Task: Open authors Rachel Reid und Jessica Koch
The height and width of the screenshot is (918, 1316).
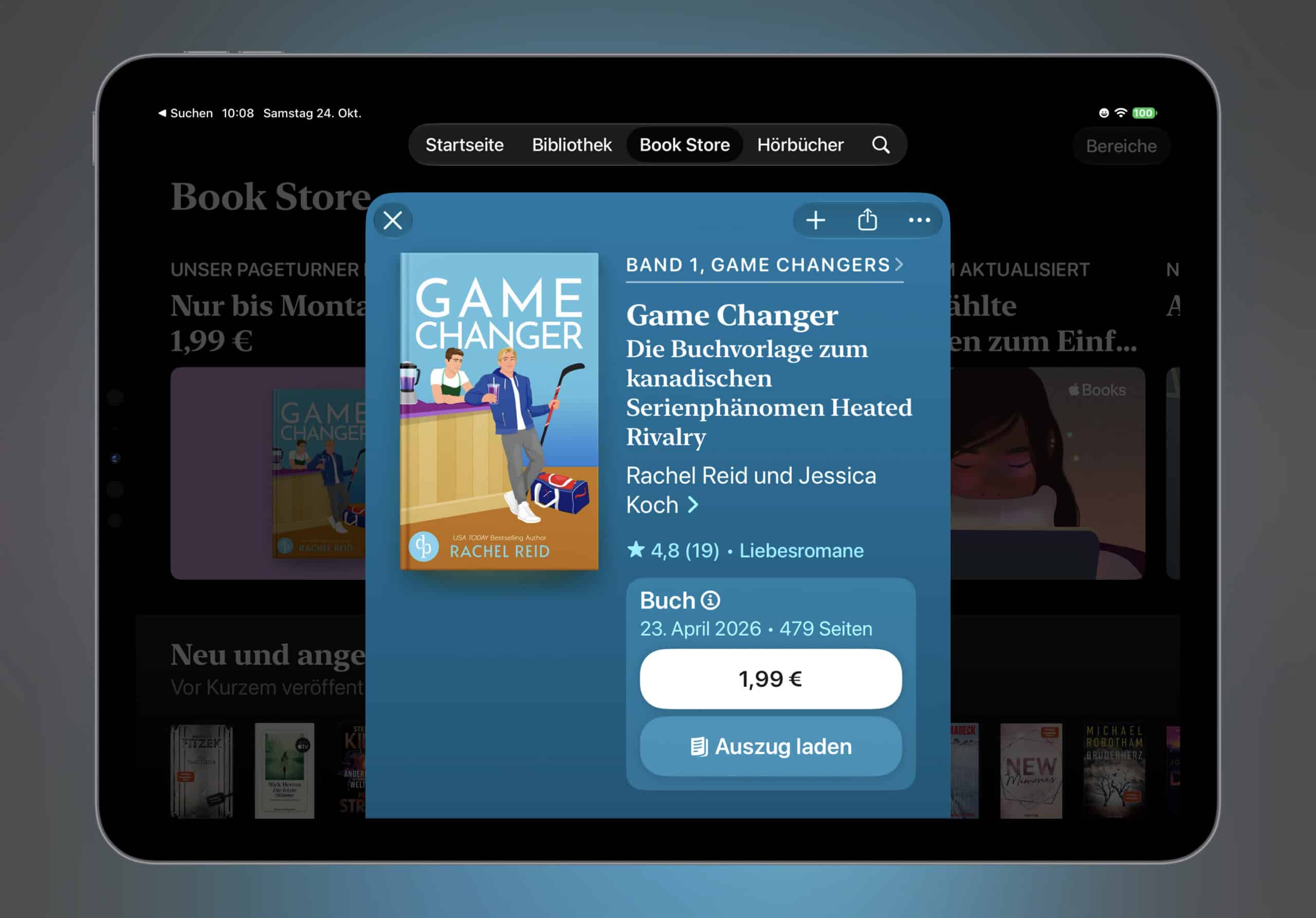Action: [751, 490]
